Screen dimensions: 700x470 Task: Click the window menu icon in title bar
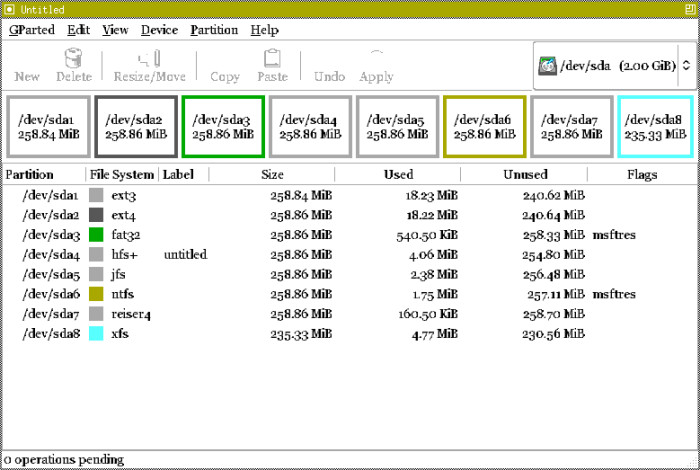pos(9,9)
